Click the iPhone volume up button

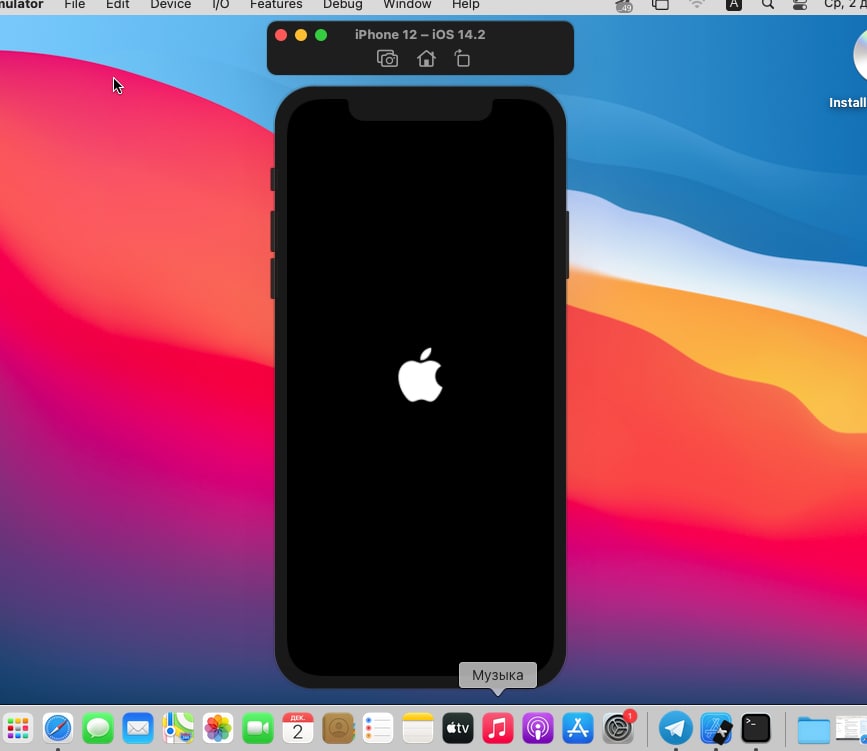273,231
